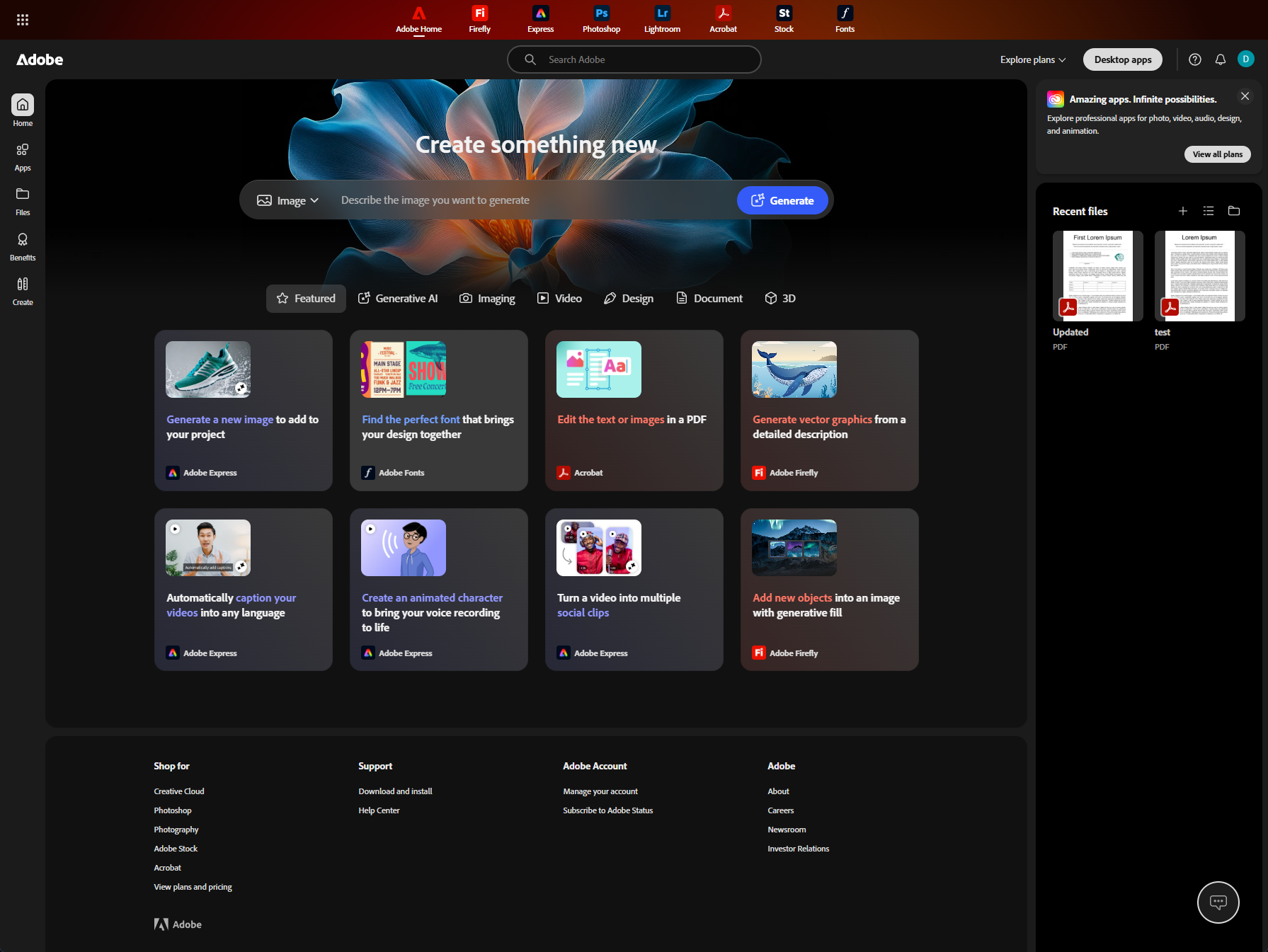Open the Automatically caption your videos card
Image resolution: width=1268 pixels, height=952 pixels.
[244, 590]
